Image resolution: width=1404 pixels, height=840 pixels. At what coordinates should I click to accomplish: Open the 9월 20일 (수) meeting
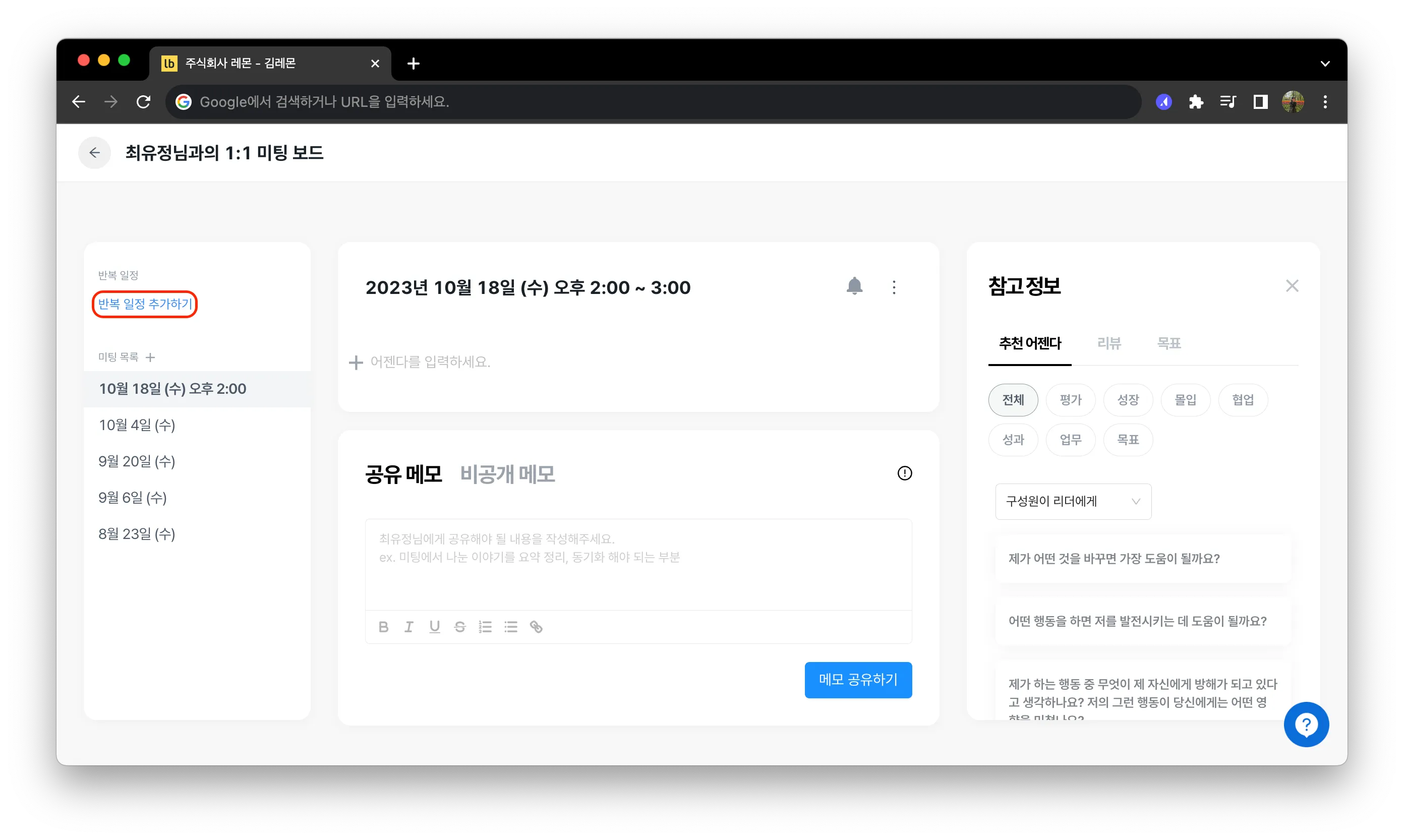coord(197,461)
